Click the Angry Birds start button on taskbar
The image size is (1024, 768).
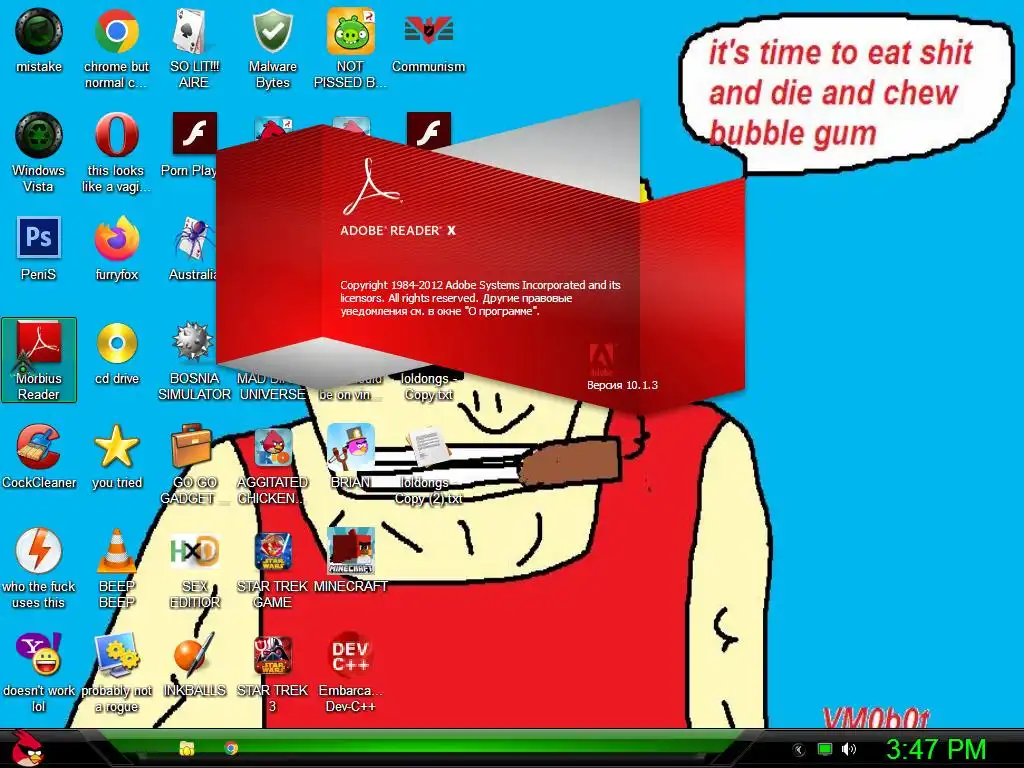coord(26,747)
